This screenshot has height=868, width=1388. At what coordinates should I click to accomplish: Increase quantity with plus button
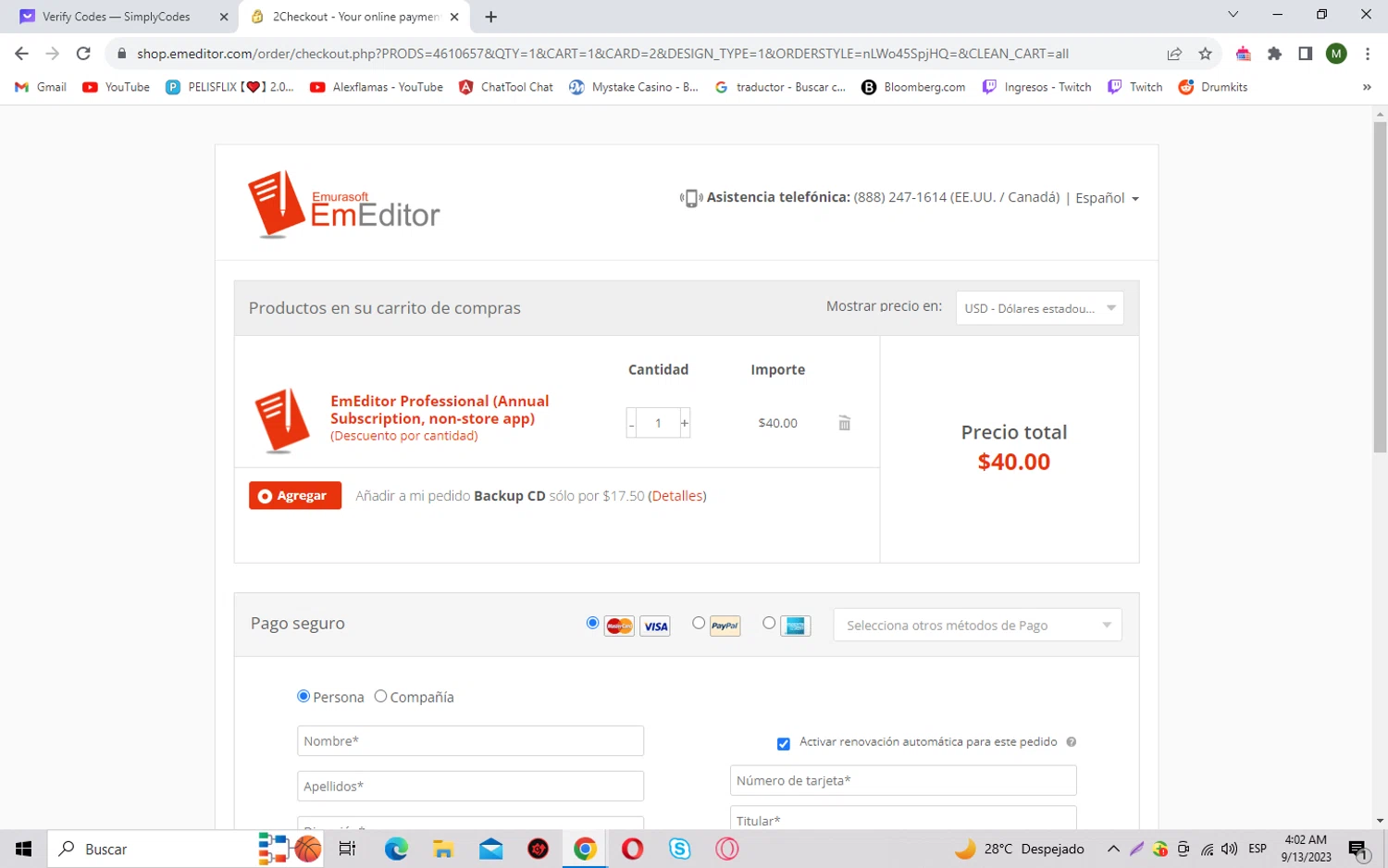(x=685, y=423)
